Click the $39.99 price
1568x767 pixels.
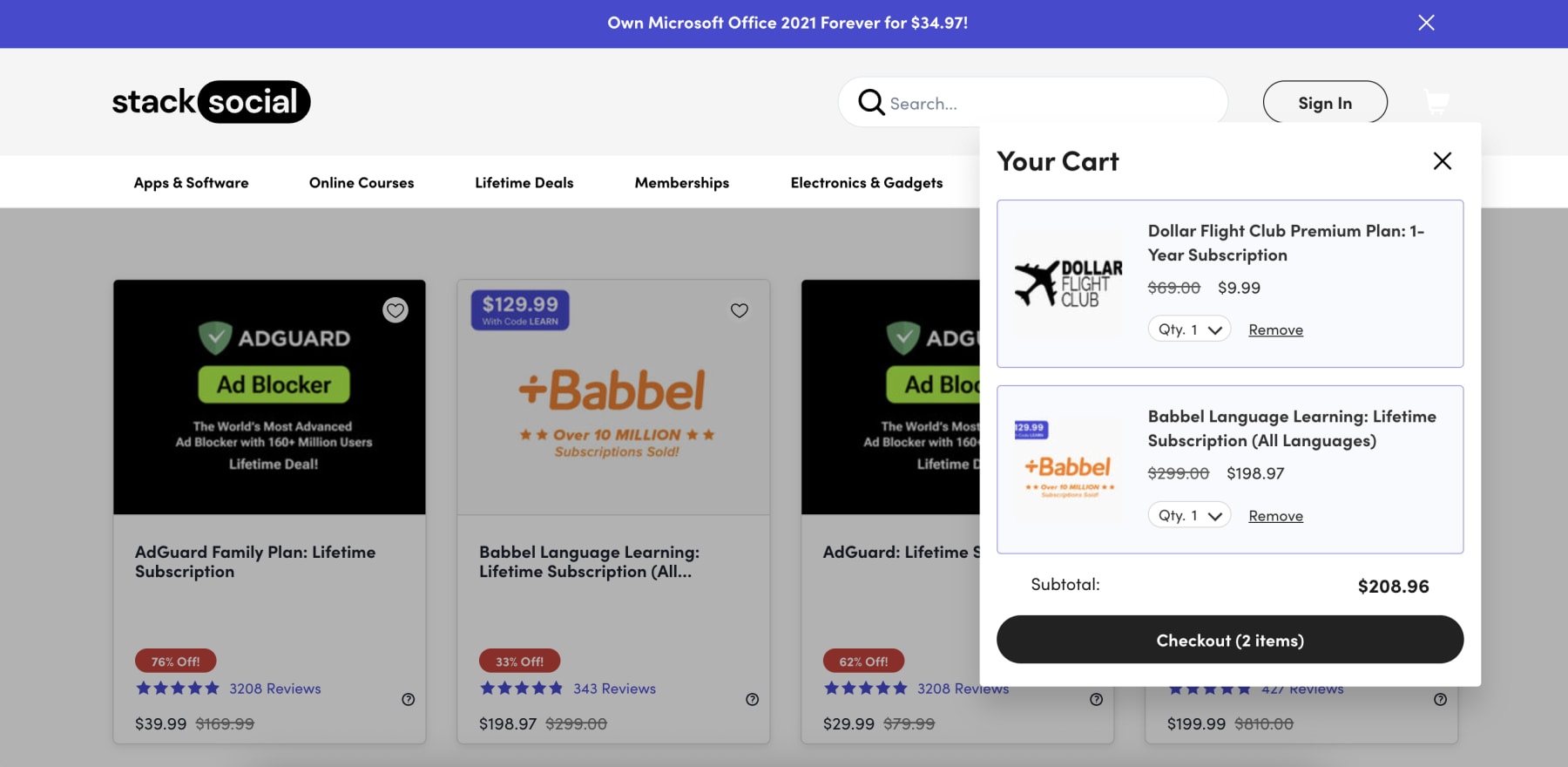coord(160,723)
